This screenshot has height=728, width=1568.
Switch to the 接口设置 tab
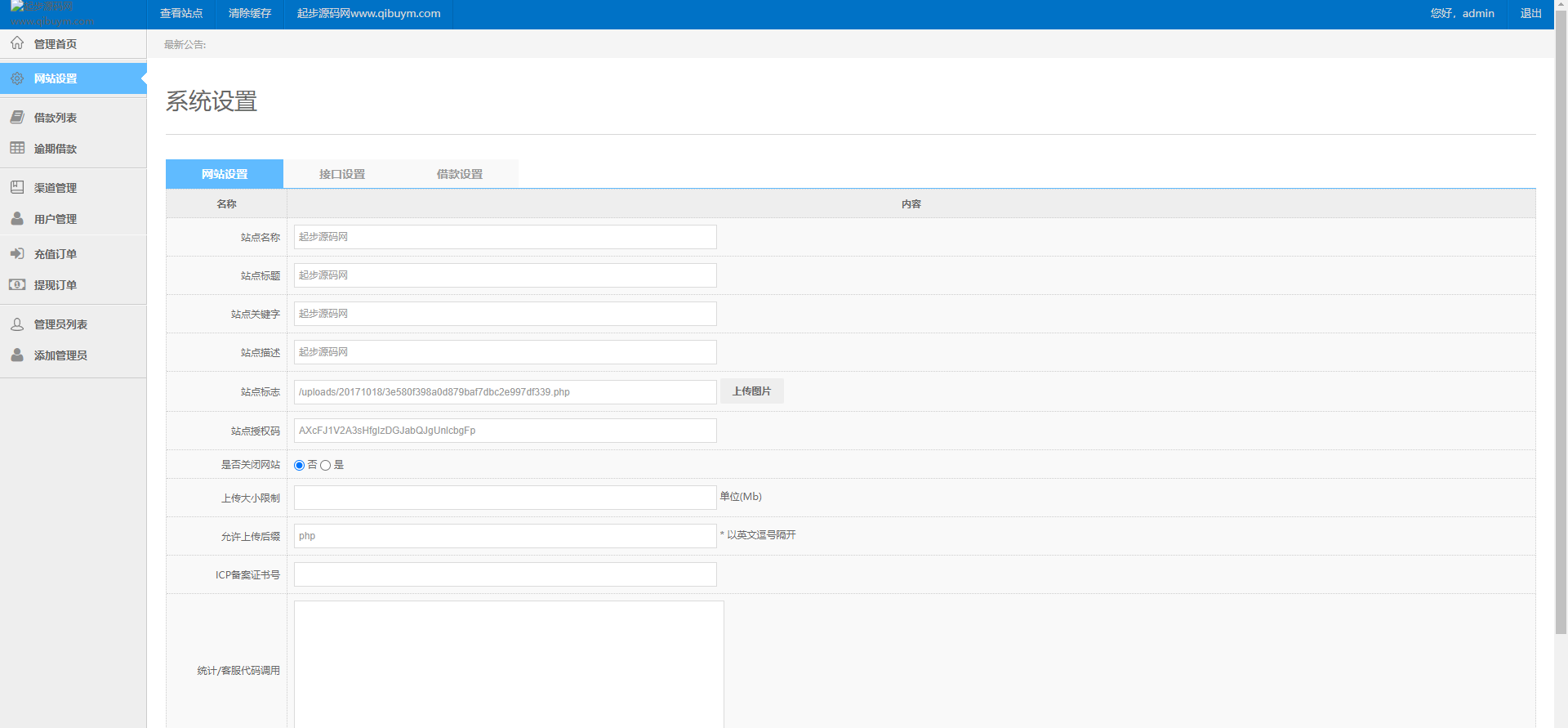click(x=342, y=174)
